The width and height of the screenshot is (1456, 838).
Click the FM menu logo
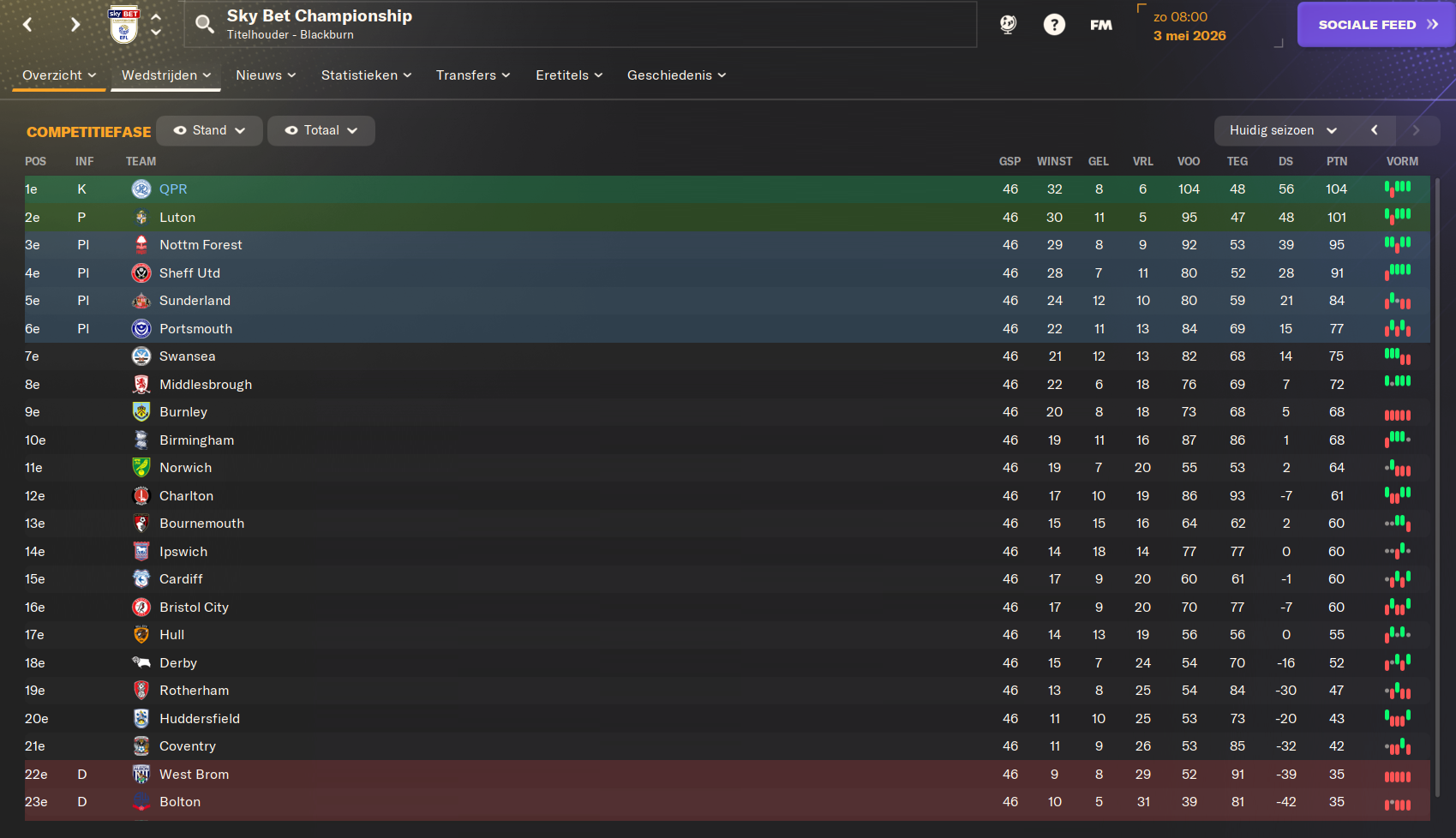point(1101,25)
